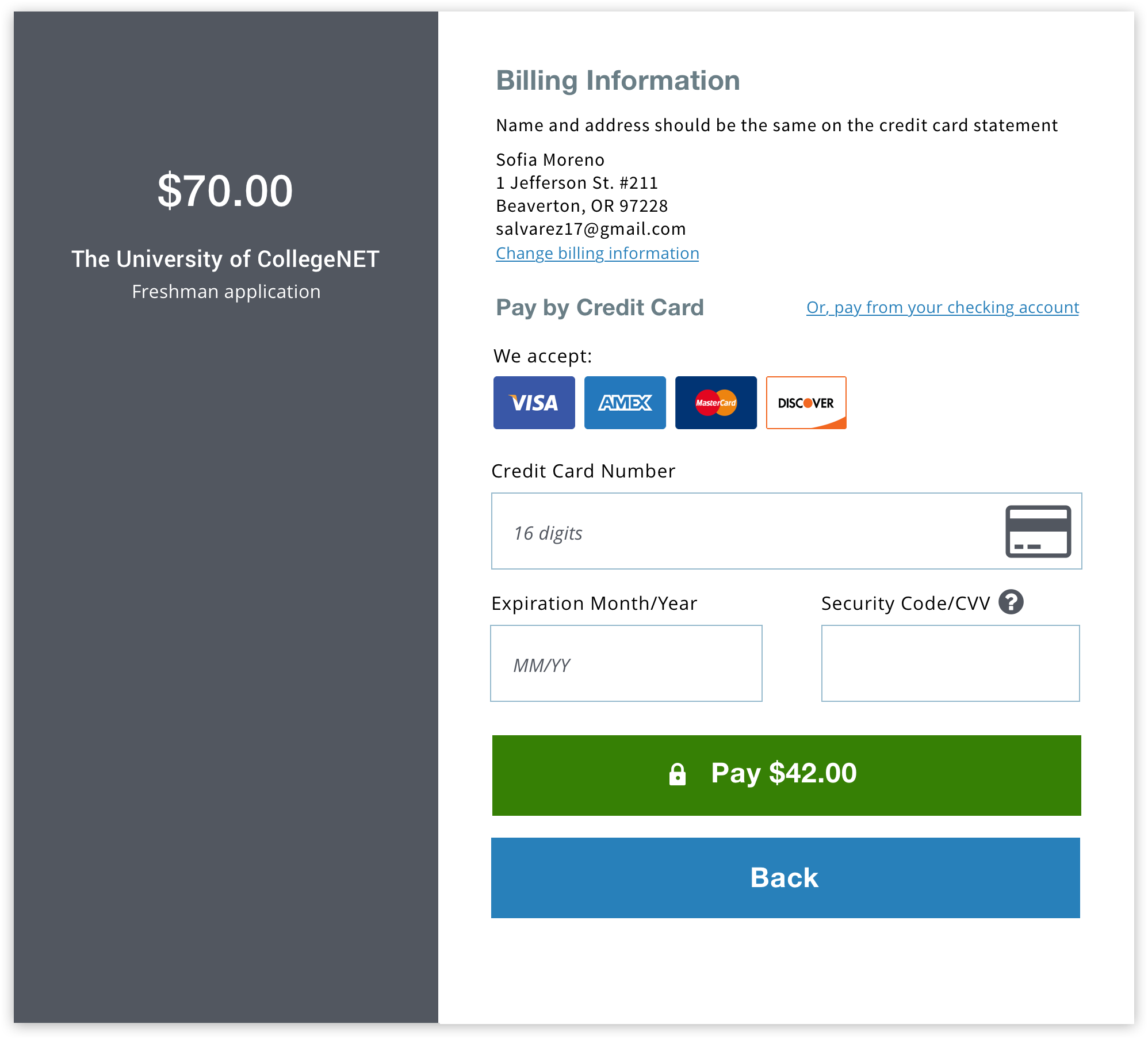Click the salvarez17@gmail.com email text
The image size is (1148, 1039).
coord(591,229)
